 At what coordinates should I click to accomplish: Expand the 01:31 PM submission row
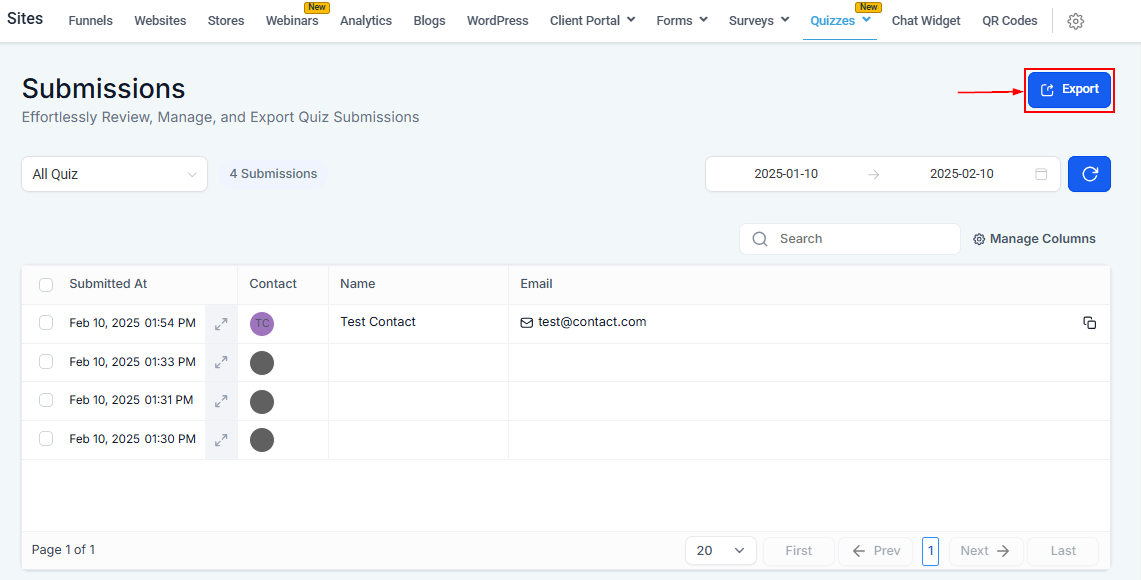[221, 401]
